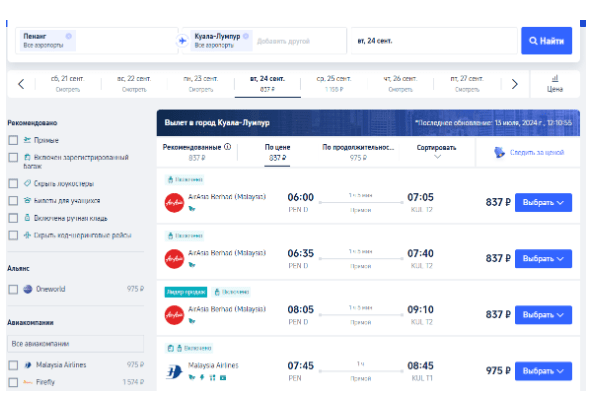Click Malaysia Airlines logo in filter list
Screen dimensions: 597x396
pos(27,365)
